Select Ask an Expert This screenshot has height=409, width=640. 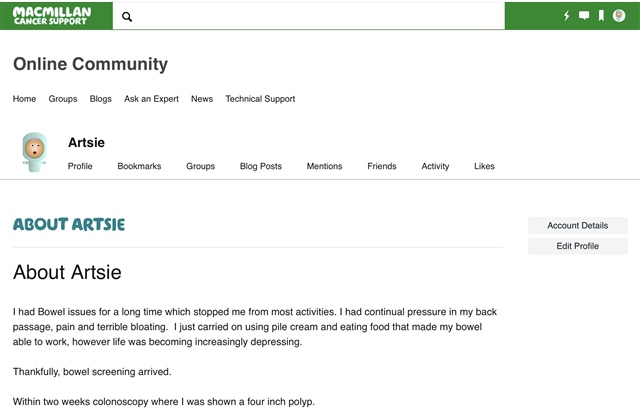[151, 99]
